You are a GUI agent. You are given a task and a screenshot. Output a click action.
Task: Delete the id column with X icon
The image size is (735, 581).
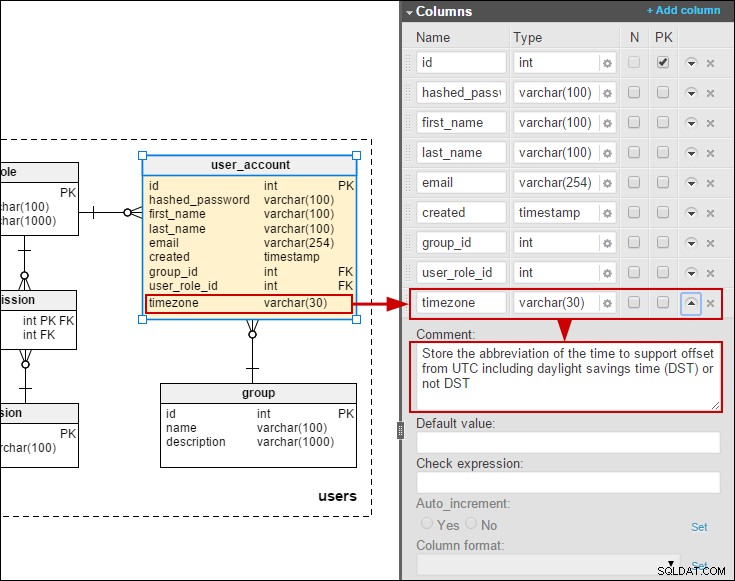(x=710, y=63)
